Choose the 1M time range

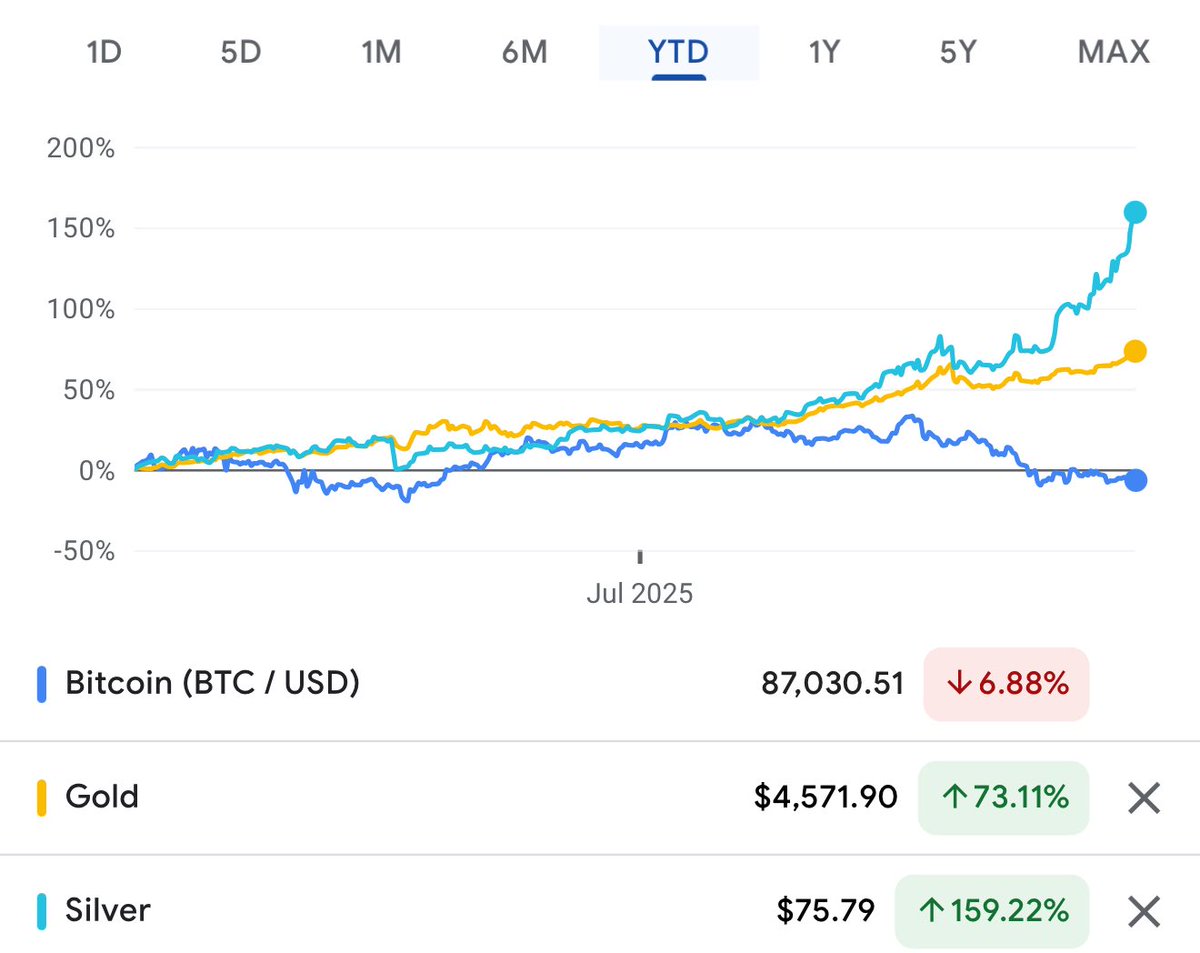381,51
